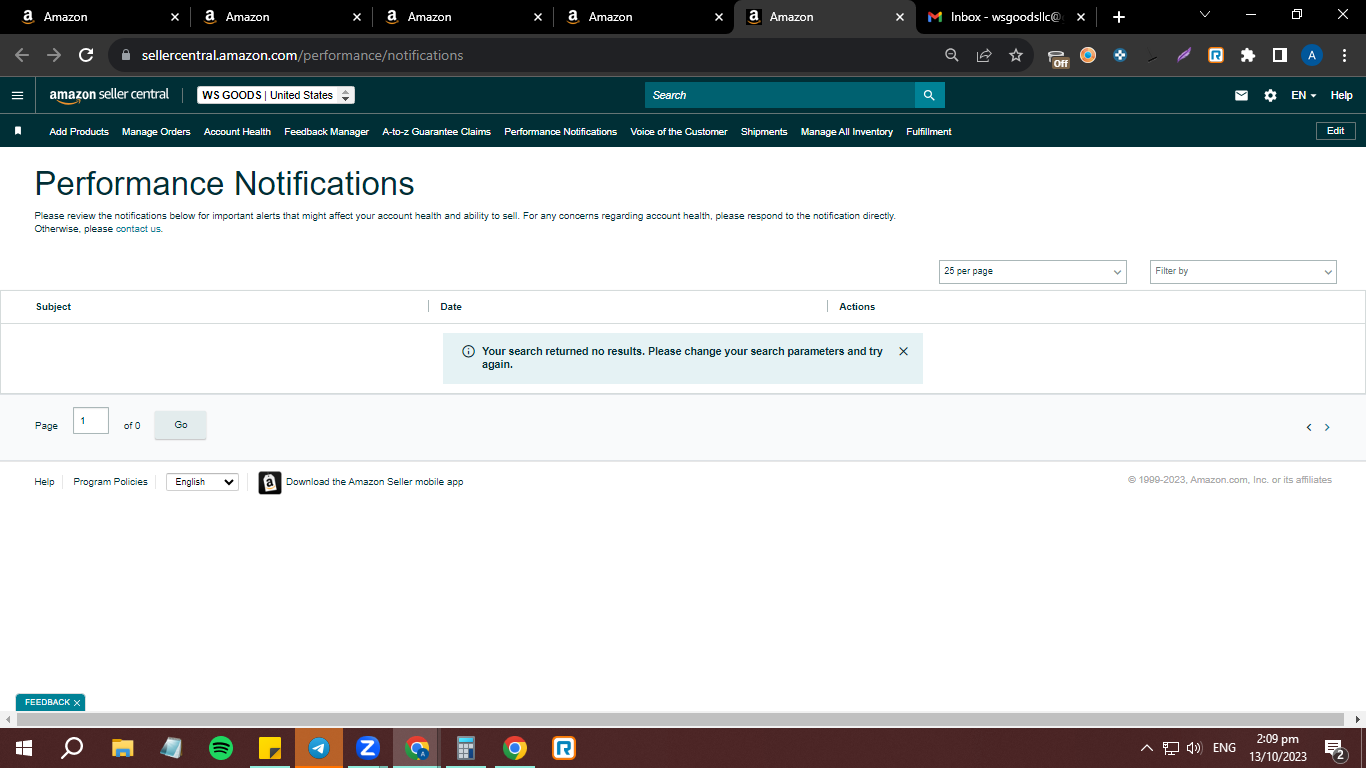Open the Seller Central mail messages icon

coord(1241,95)
